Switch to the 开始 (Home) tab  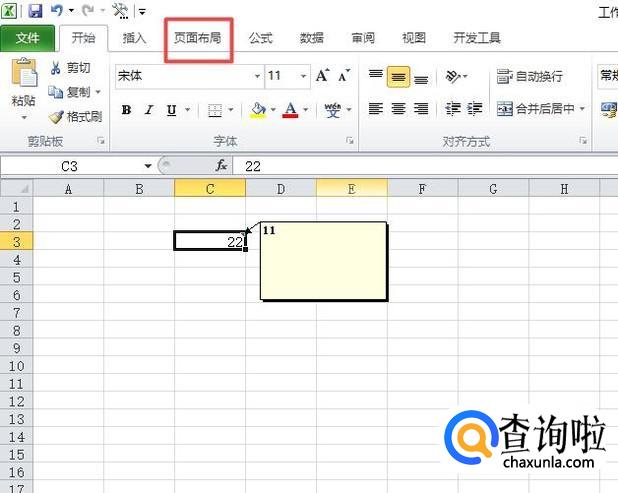pos(83,38)
